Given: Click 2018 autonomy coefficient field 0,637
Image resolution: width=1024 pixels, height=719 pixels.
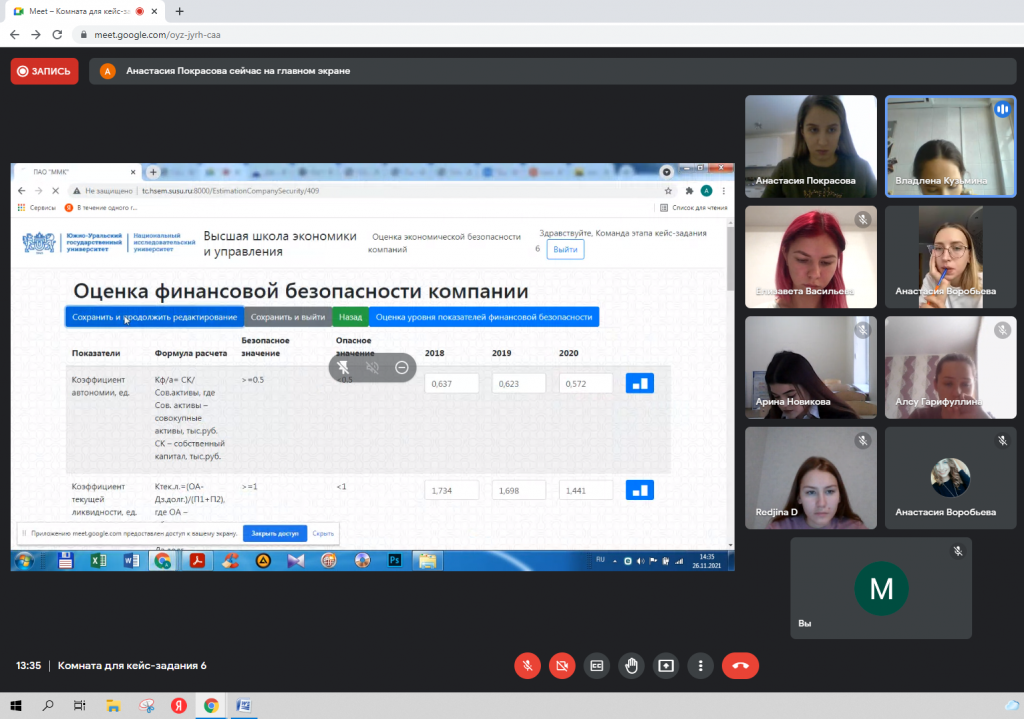Looking at the screenshot, I should pos(451,383).
